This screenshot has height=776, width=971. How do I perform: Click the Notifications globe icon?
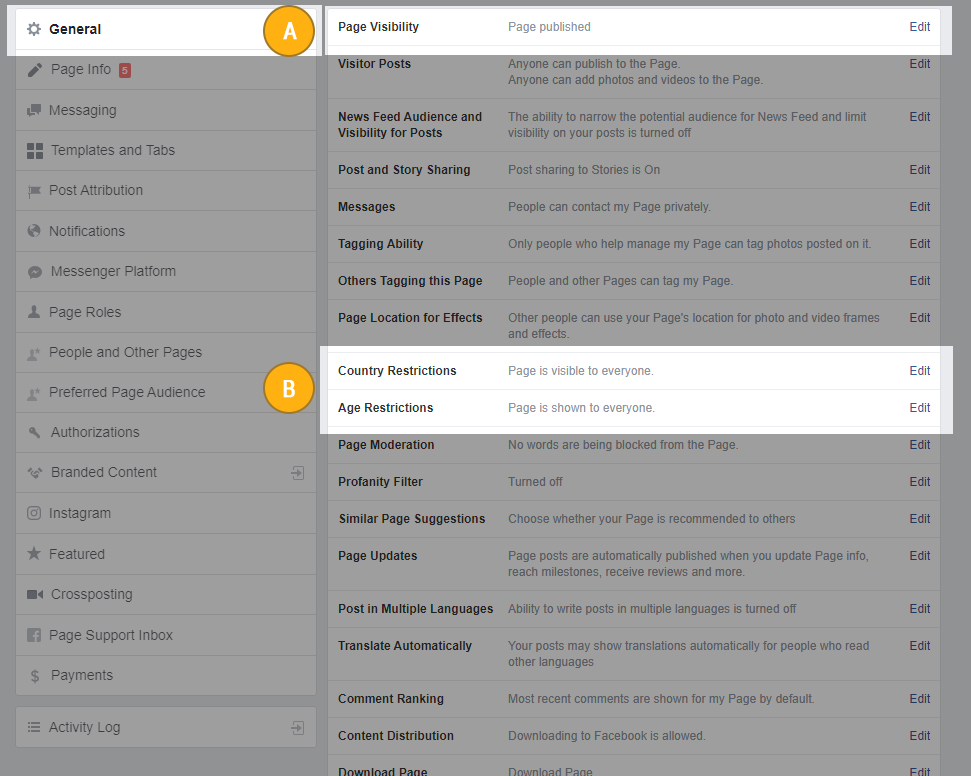pos(34,231)
